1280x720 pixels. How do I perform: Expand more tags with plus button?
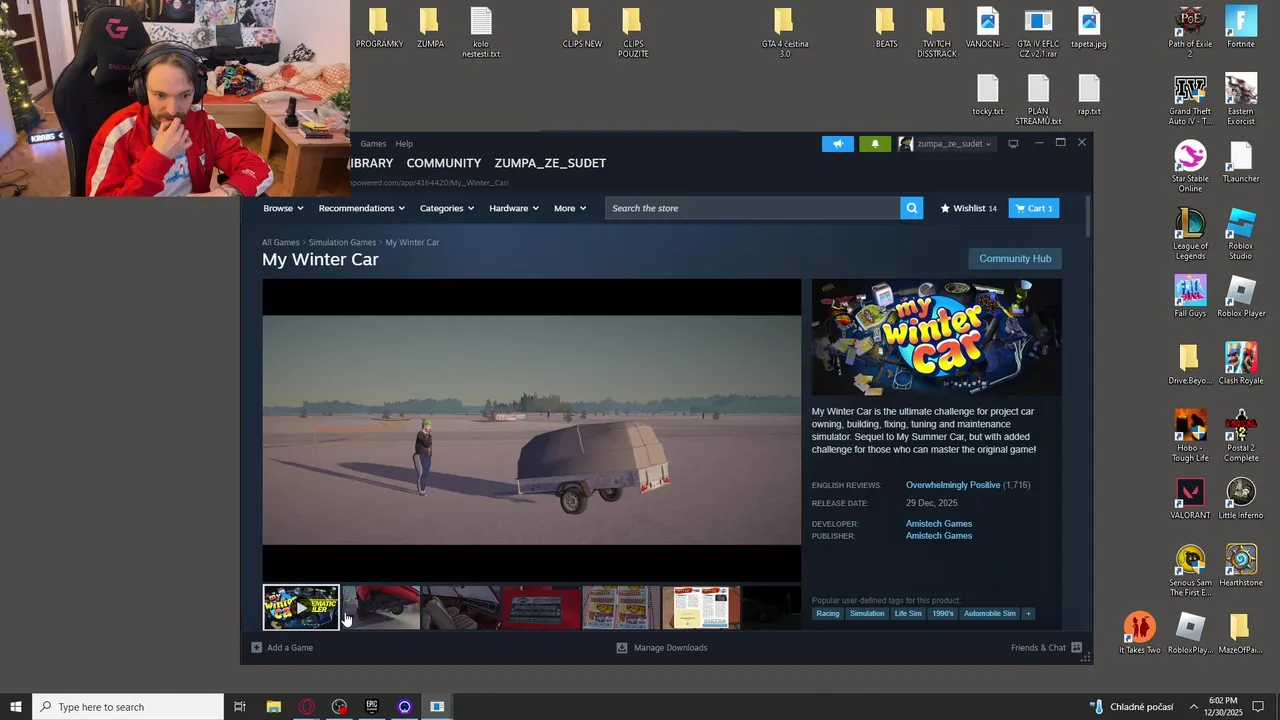tap(1028, 613)
